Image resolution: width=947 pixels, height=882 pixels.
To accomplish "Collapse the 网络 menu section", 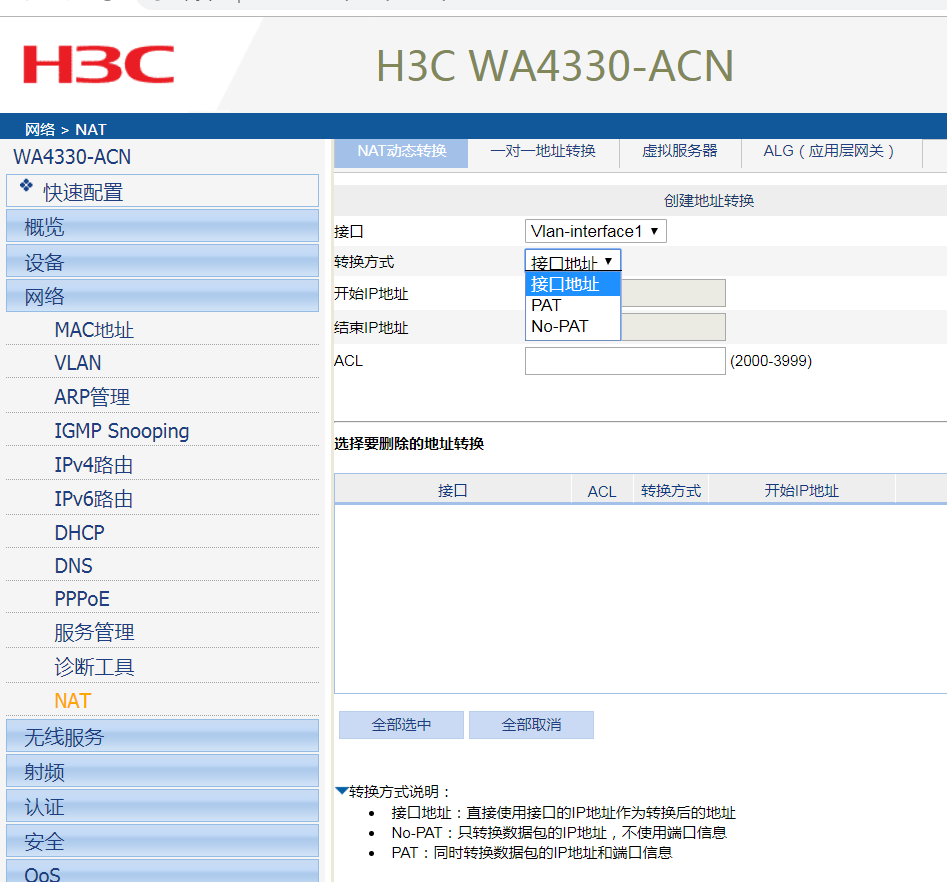I will point(162,295).
